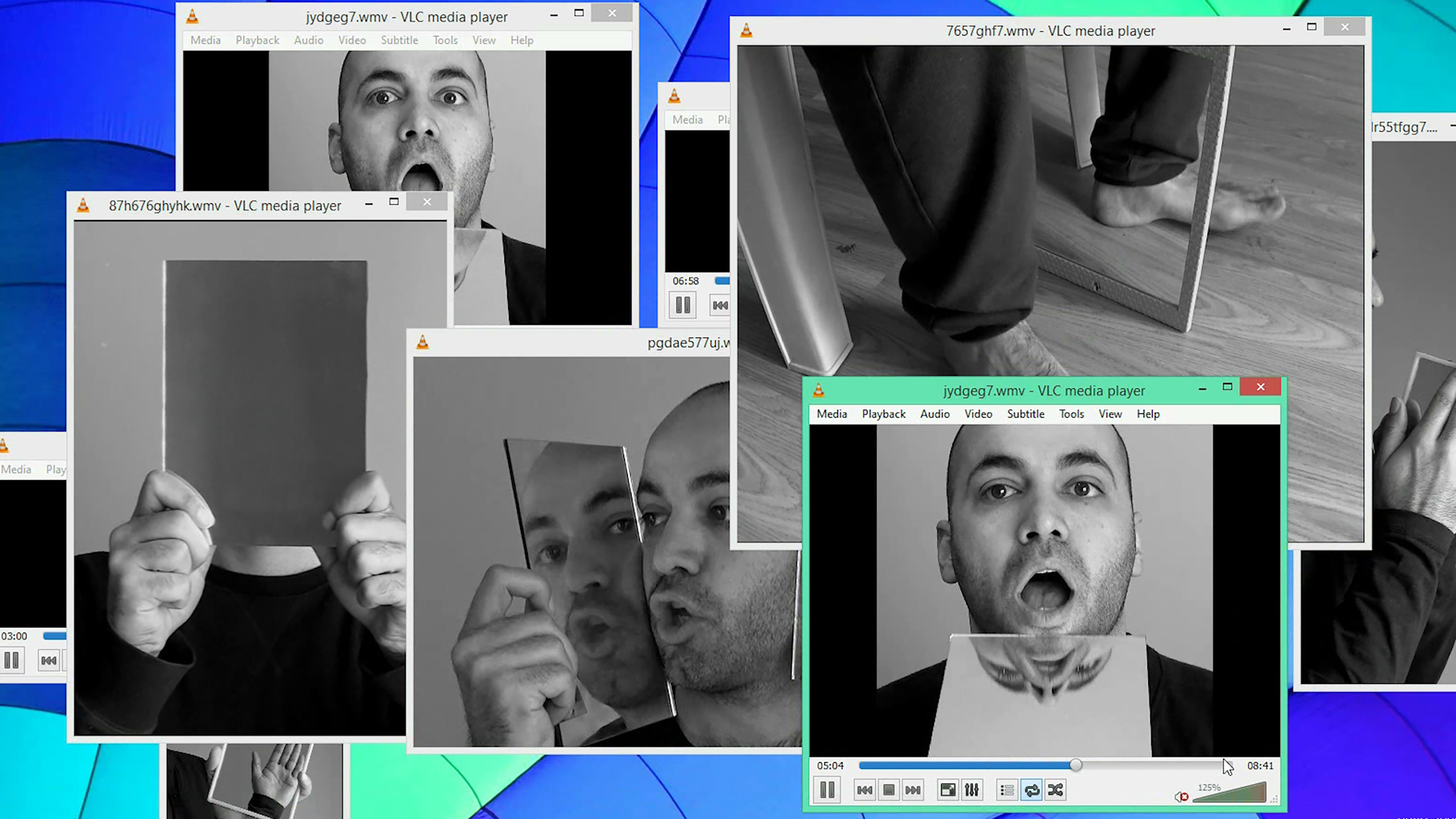The width and height of the screenshot is (1456, 819).
Task: Expand the Audio menu in the active player
Action: click(935, 414)
